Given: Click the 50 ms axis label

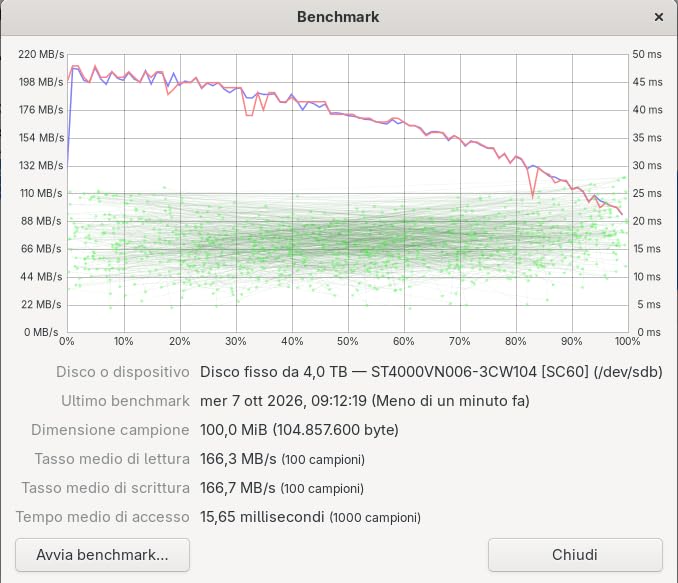Looking at the screenshot, I should click(647, 54).
